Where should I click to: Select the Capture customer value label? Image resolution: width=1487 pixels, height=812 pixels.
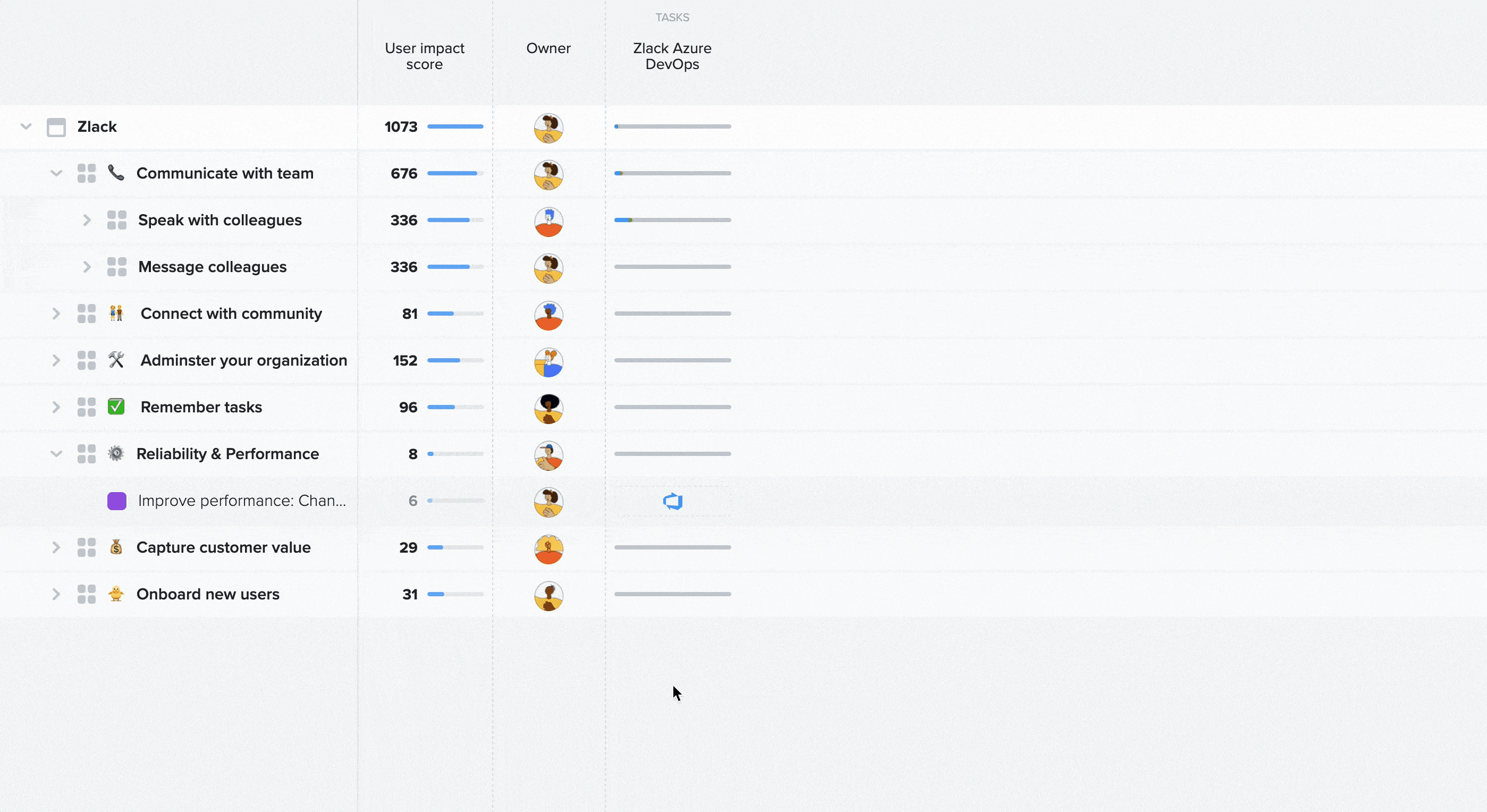pos(223,547)
